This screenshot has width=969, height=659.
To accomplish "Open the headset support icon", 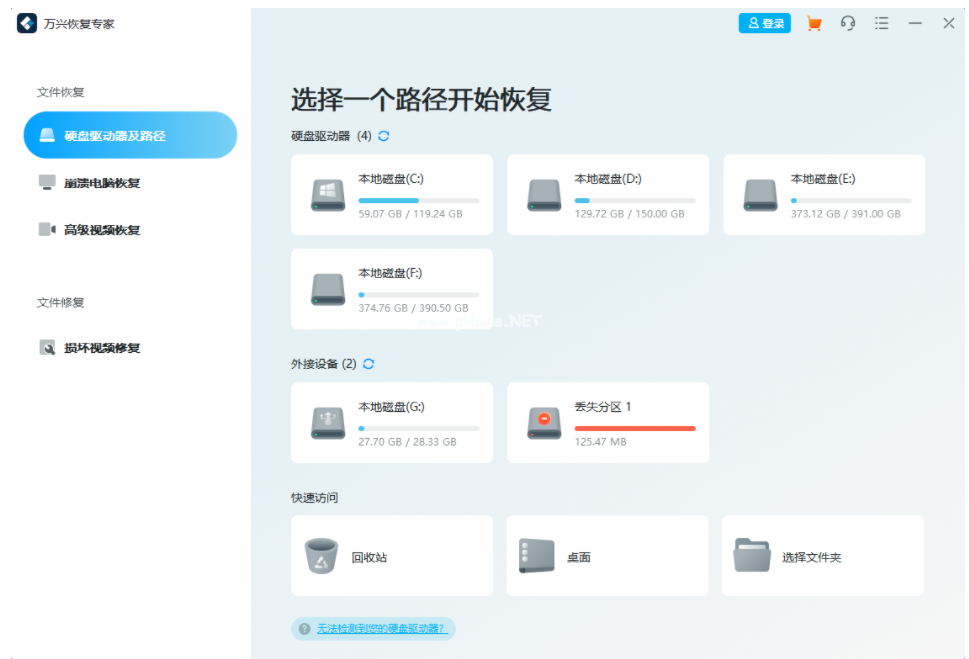I will pos(847,23).
